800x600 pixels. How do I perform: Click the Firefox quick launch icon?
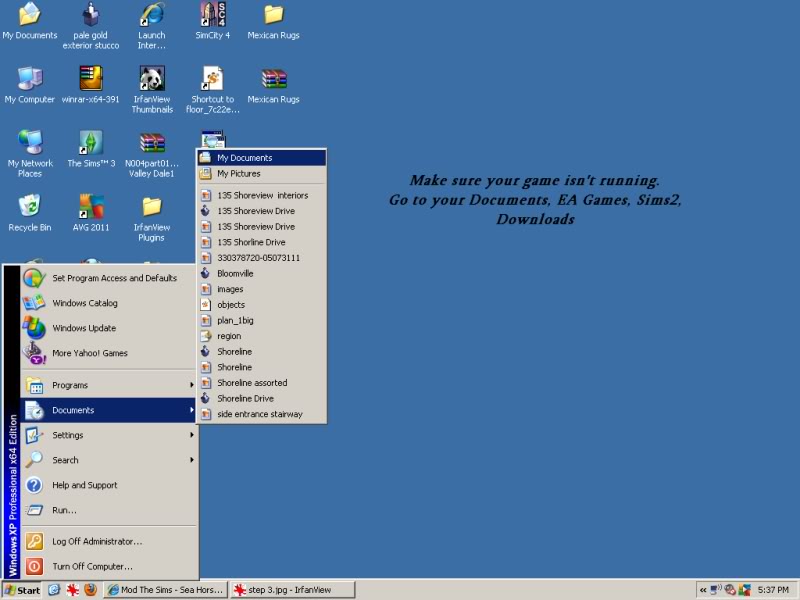pos(90,590)
